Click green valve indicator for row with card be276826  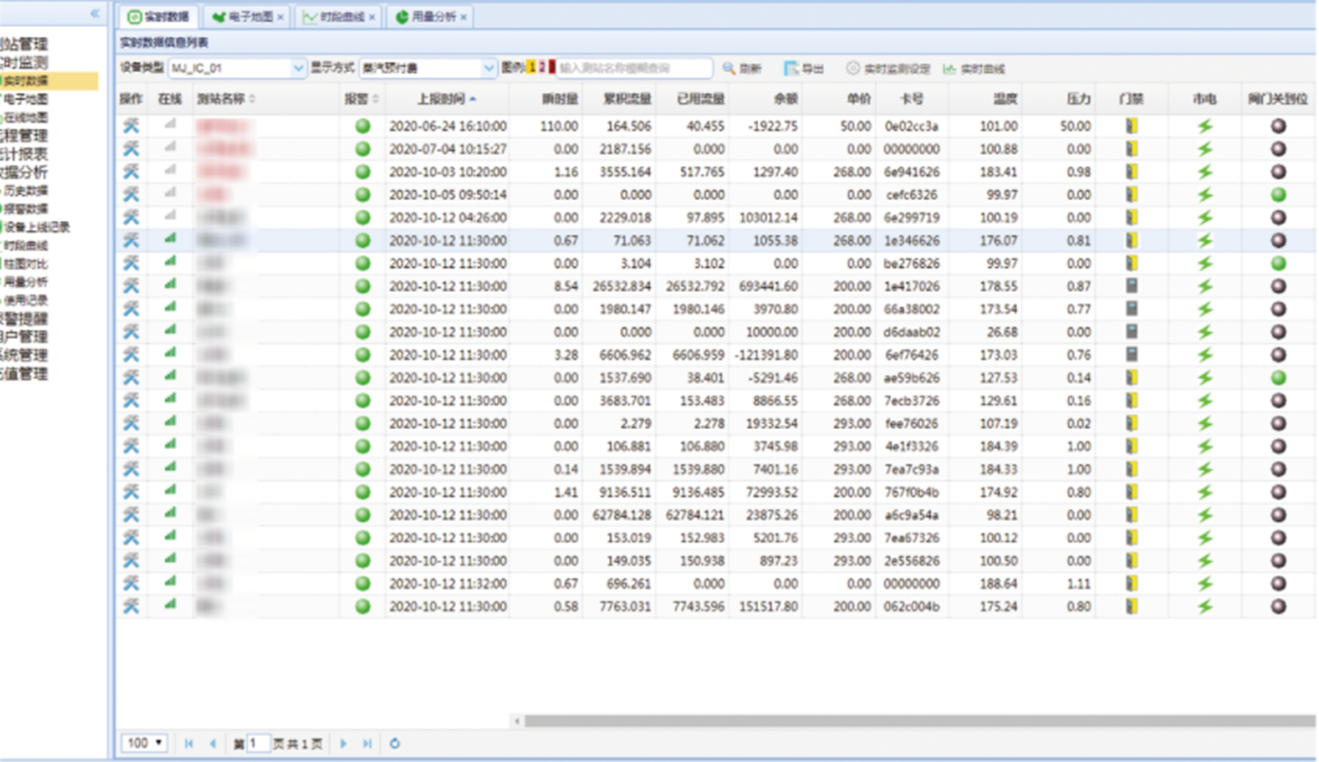[x=1278, y=263]
